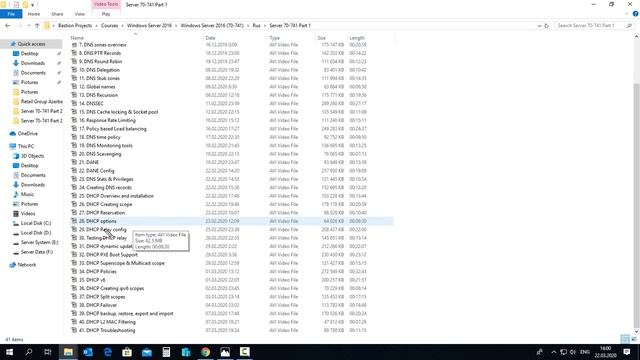Click video icon of 21. DANE
Screen dimensions: 640x360
[74, 162]
